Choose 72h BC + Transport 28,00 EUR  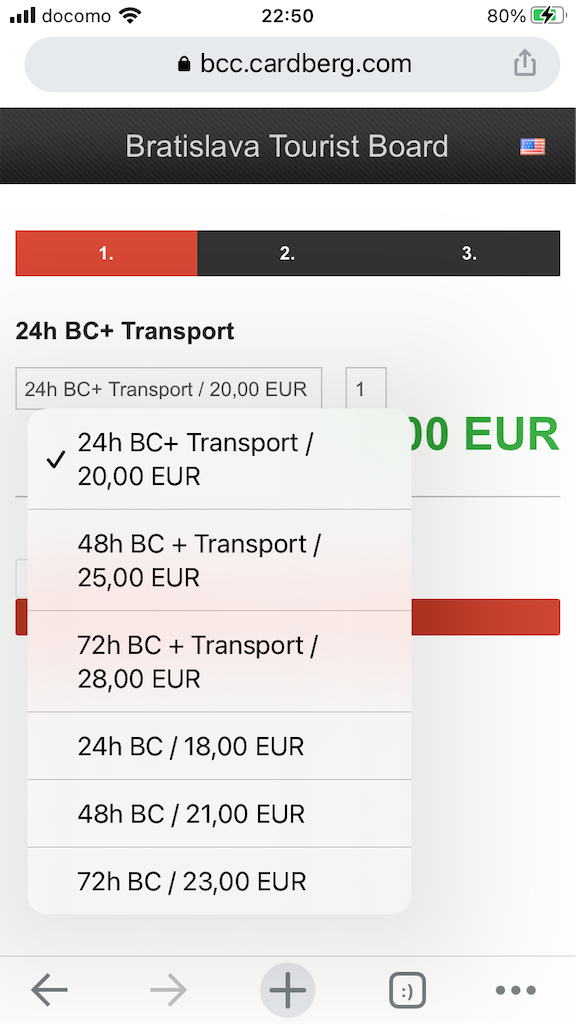tap(219, 662)
